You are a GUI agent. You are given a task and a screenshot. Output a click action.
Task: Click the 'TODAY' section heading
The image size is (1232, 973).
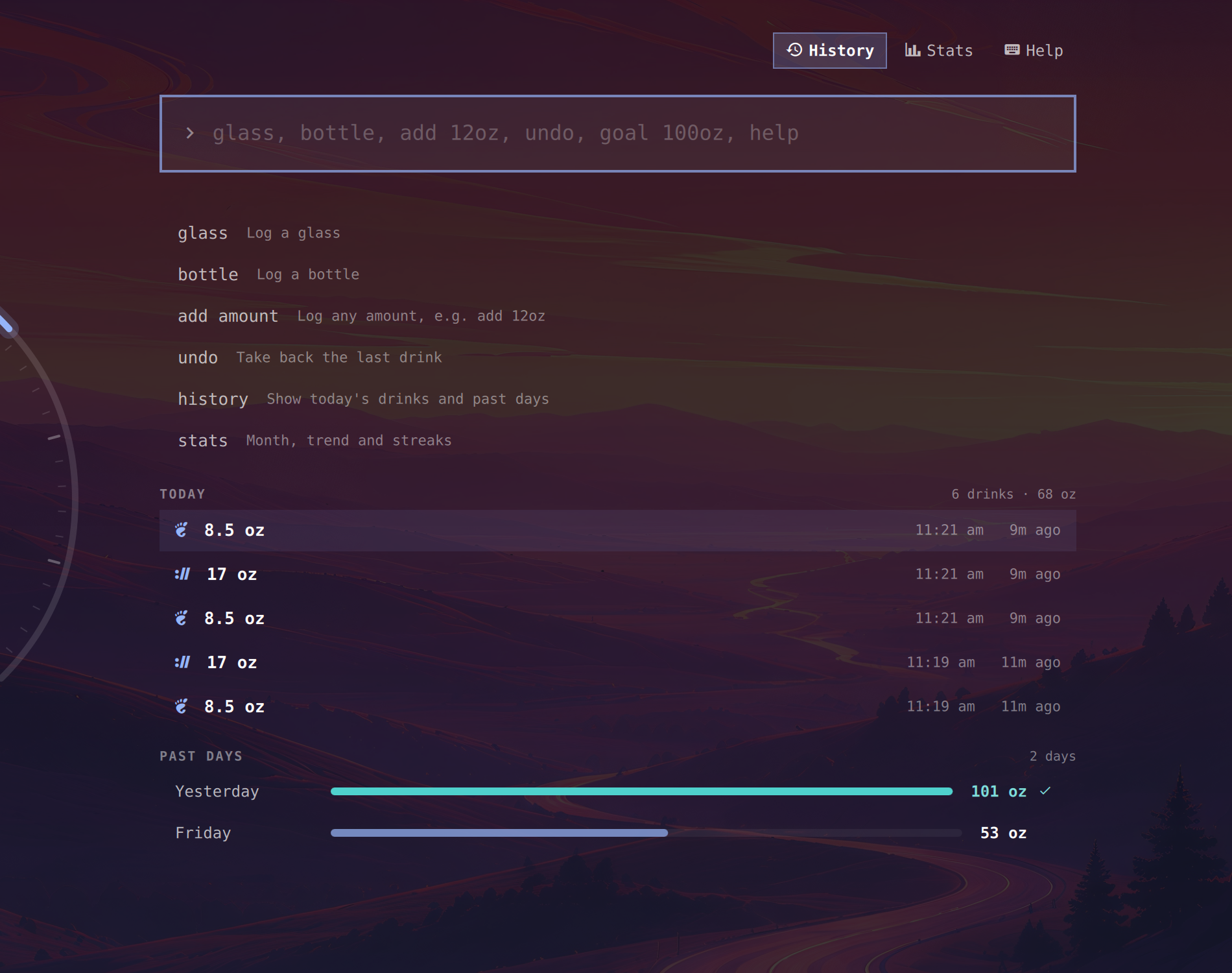(182, 494)
